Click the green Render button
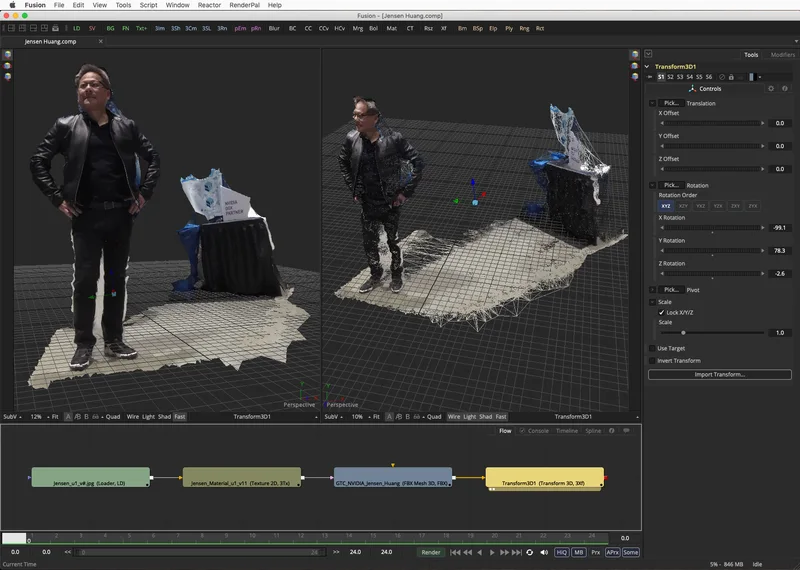Image resolution: width=800 pixels, height=570 pixels. click(431, 552)
